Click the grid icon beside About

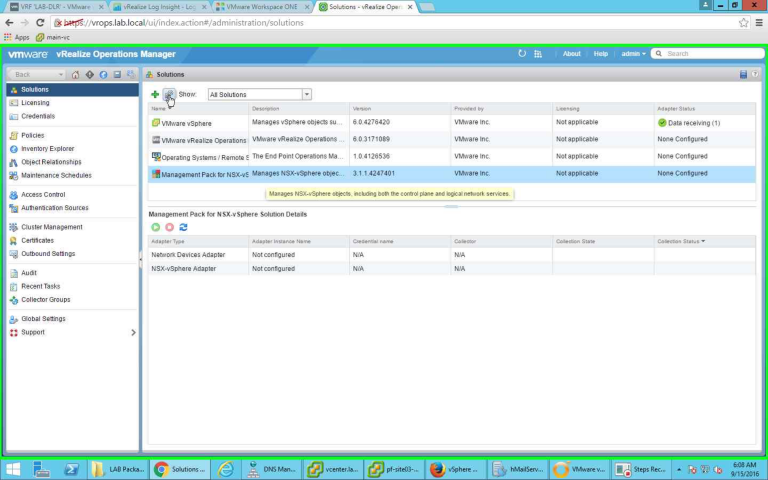[x=538, y=54]
